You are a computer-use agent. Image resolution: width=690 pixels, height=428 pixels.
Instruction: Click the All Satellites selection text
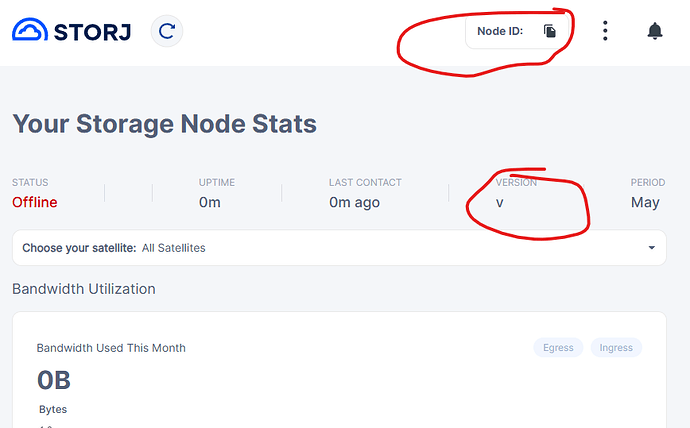coord(173,248)
